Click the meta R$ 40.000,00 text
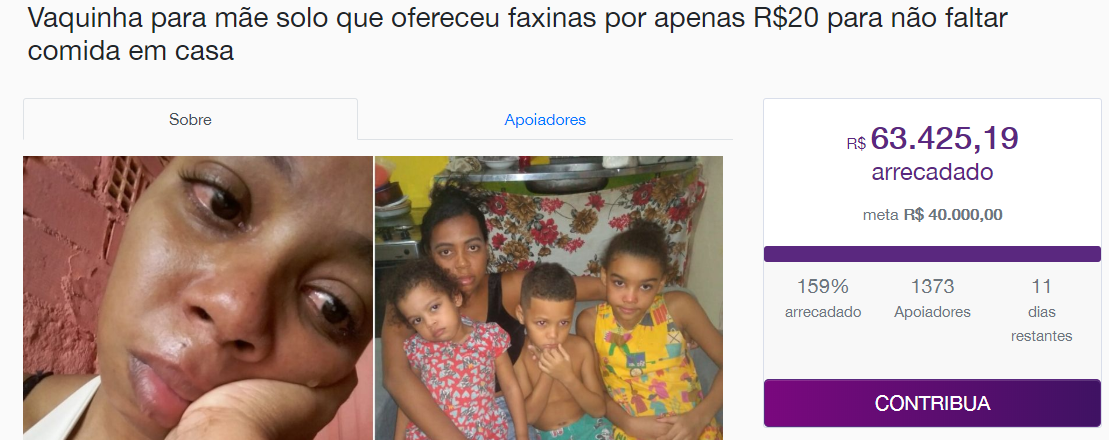 pos(932,214)
